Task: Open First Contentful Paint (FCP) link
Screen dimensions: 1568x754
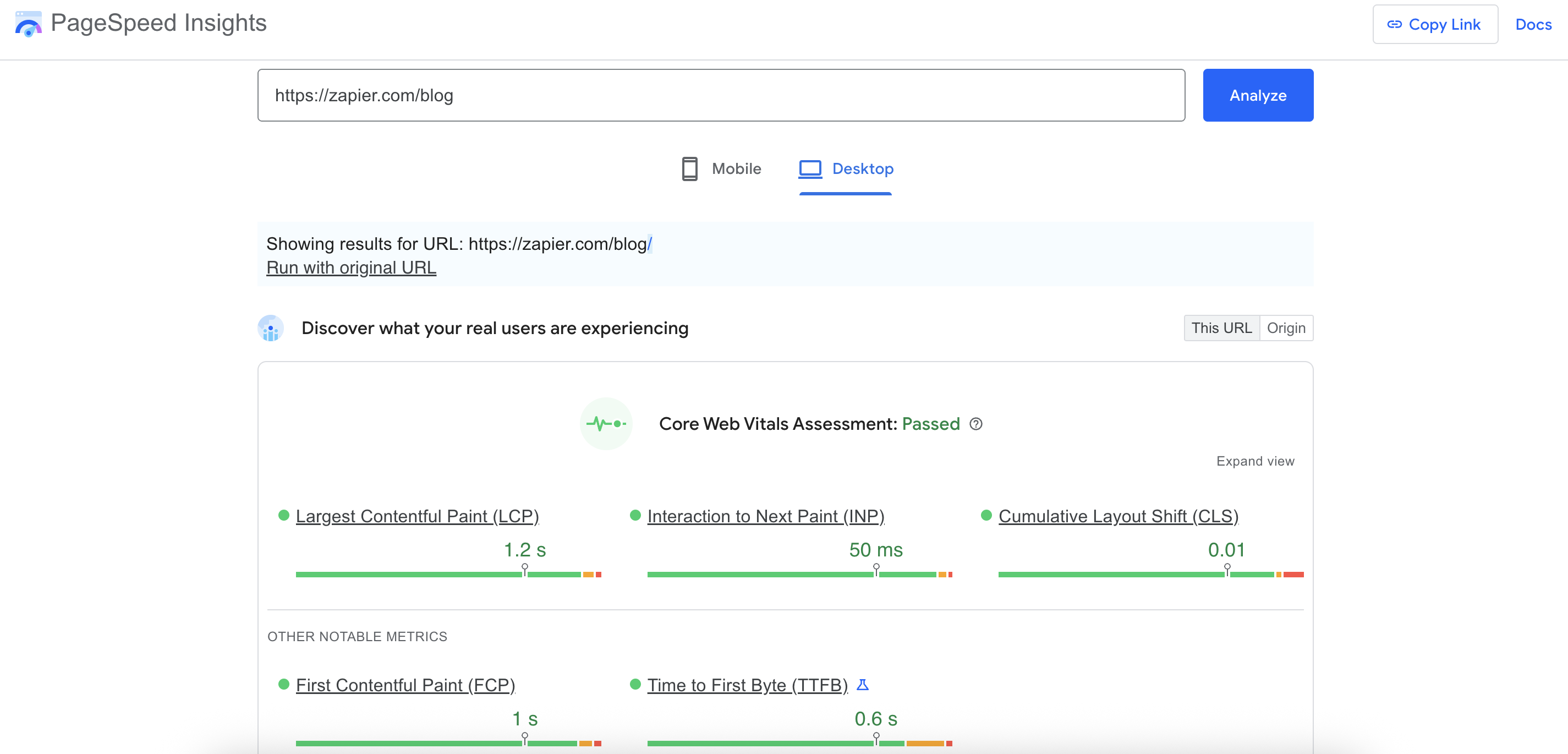Action: tap(405, 685)
